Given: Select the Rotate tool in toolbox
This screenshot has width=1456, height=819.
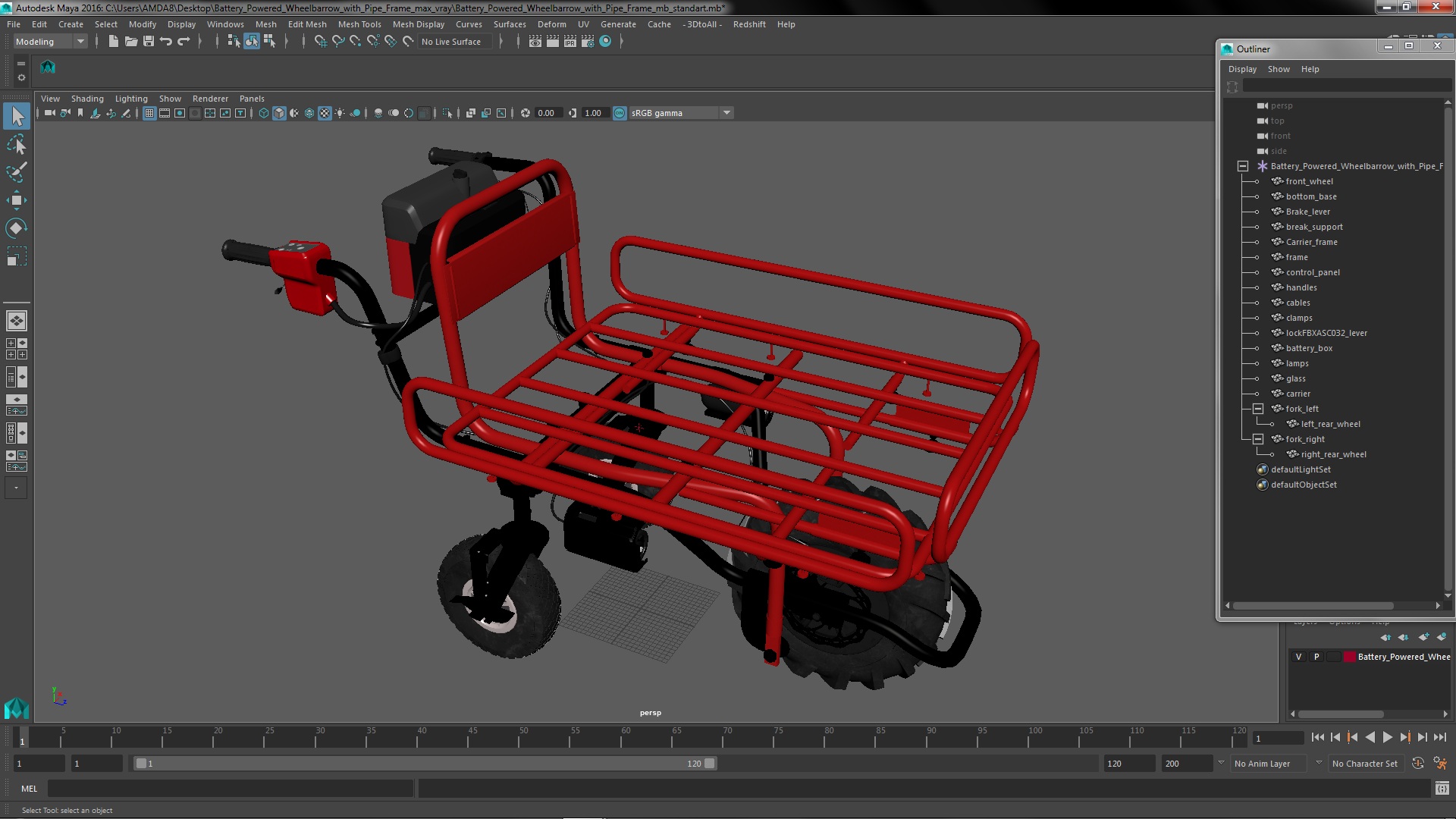Looking at the screenshot, I should coord(16,228).
